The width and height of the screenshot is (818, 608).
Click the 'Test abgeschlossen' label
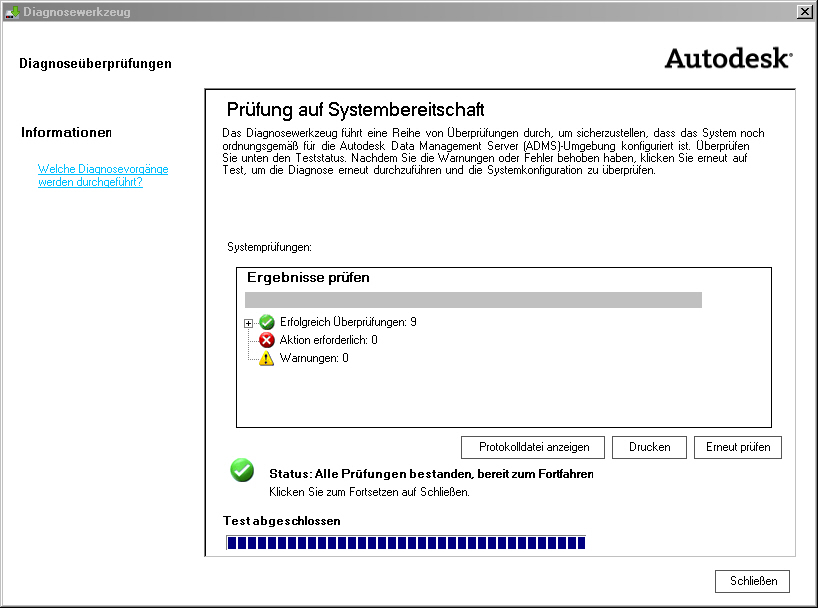pyautogui.click(x=282, y=521)
